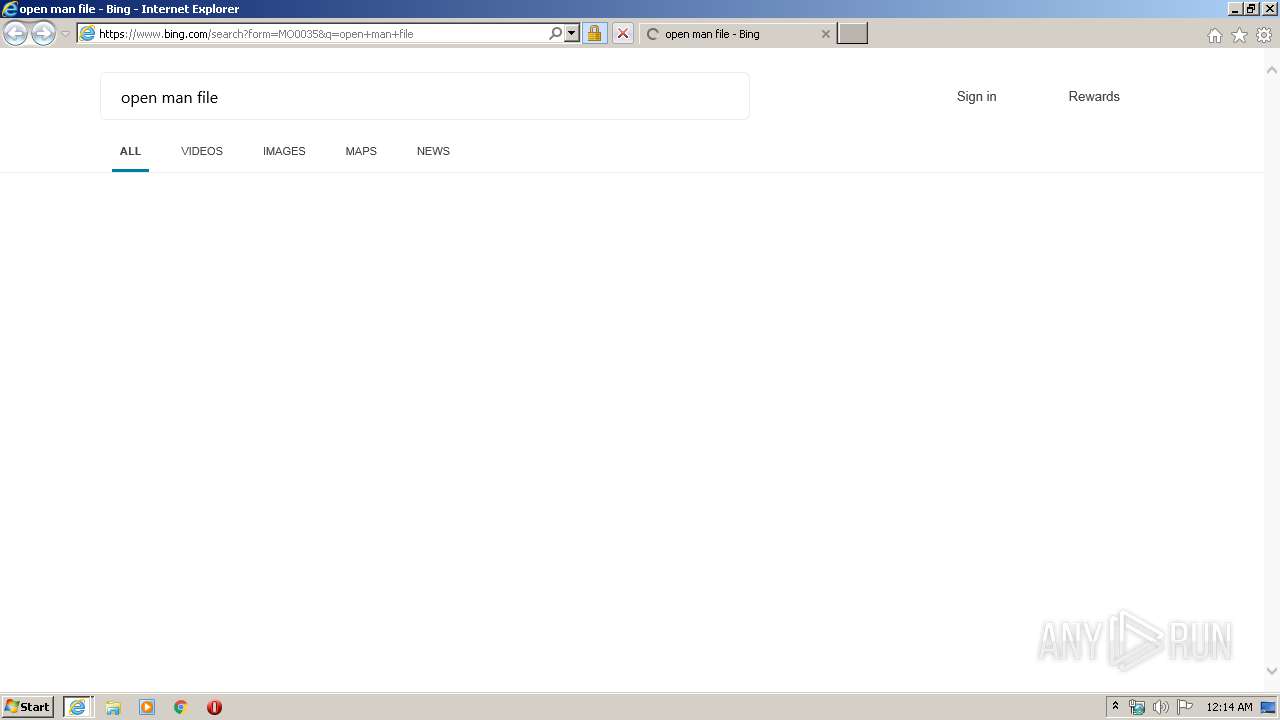
Task: Close the 'open man file - Bing' tab
Action: tap(825, 34)
